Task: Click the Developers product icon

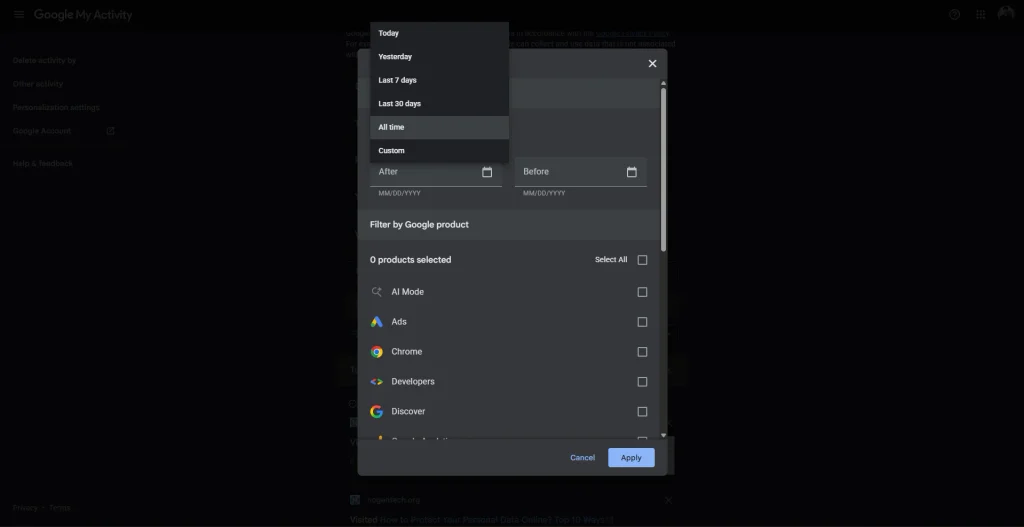Action: tap(376, 381)
